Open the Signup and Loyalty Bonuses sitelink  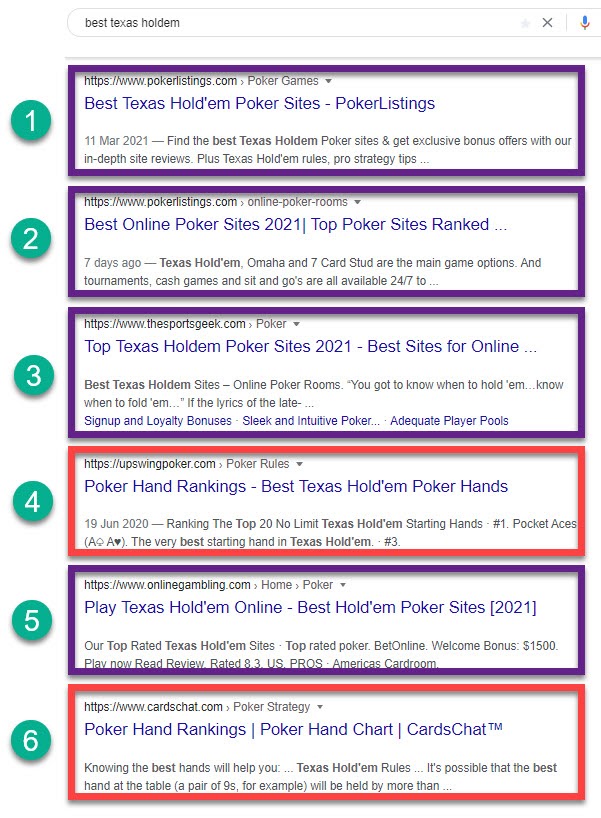click(x=158, y=421)
